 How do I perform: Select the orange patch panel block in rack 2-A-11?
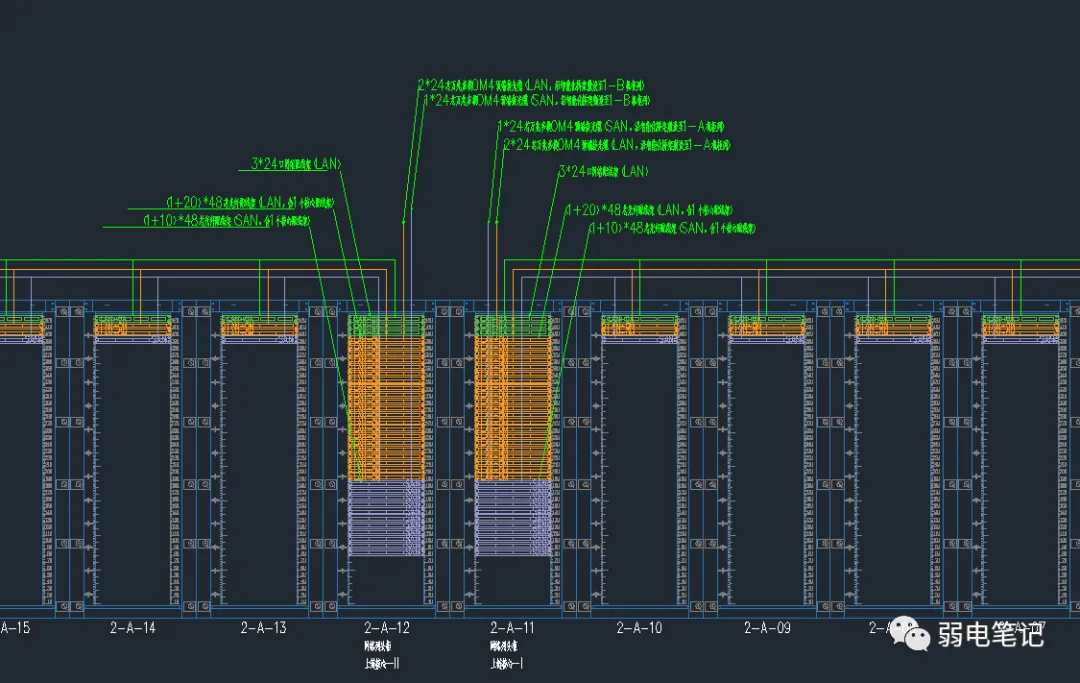tap(513, 408)
